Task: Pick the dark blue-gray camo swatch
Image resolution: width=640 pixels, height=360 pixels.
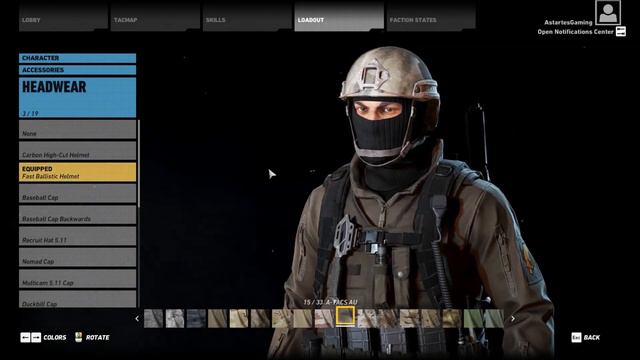Action: [x=196, y=318]
